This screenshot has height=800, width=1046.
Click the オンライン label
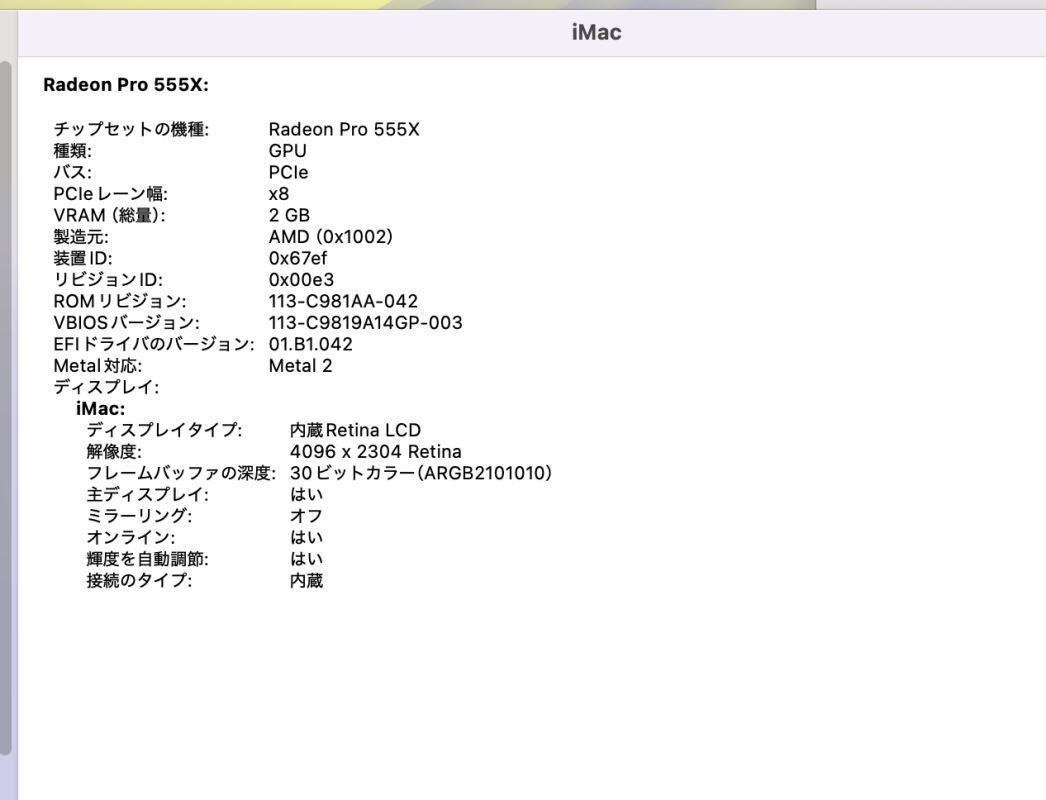pos(131,538)
